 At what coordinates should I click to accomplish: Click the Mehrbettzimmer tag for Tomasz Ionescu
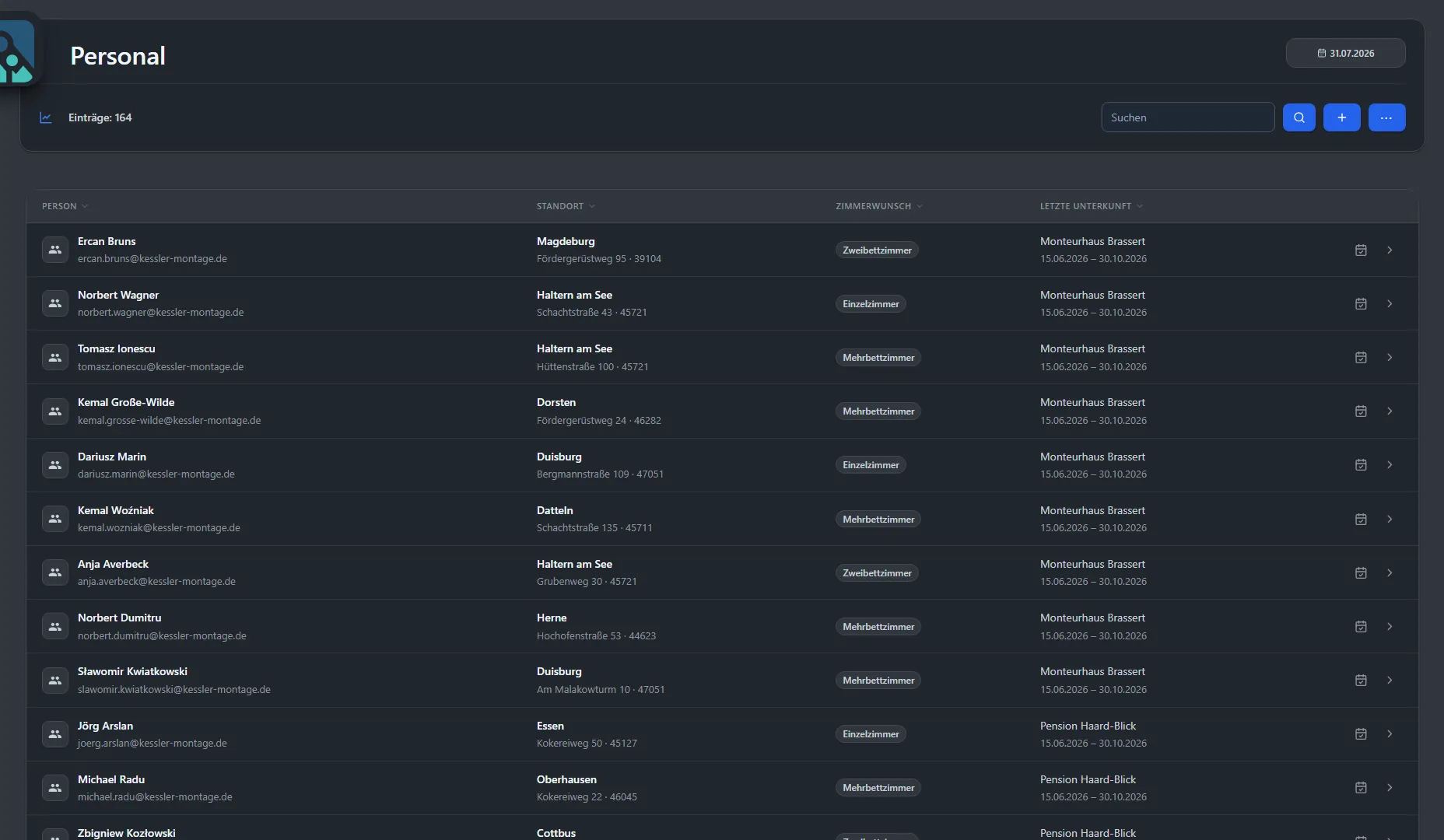click(878, 358)
